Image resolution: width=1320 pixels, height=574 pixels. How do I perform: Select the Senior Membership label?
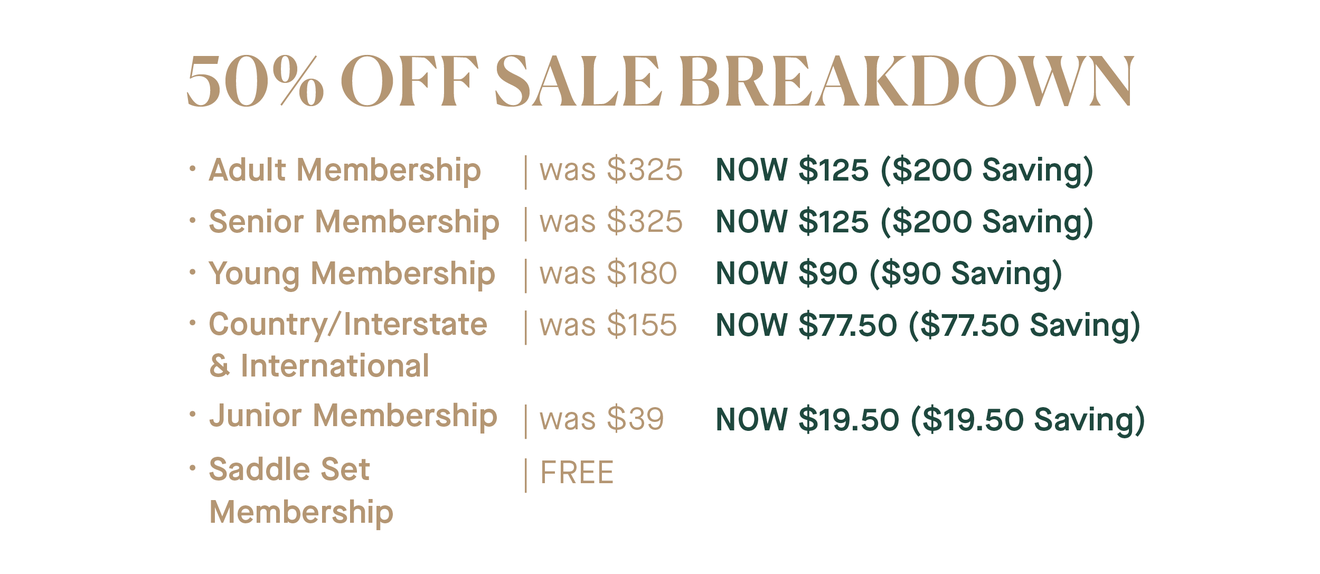pyautogui.click(x=353, y=222)
